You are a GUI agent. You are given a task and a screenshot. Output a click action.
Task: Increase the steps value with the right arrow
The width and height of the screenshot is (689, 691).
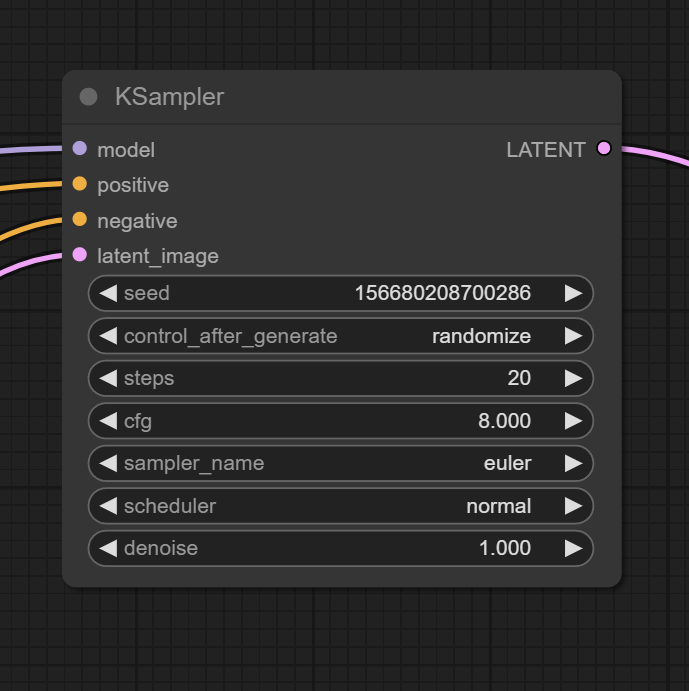pos(573,379)
